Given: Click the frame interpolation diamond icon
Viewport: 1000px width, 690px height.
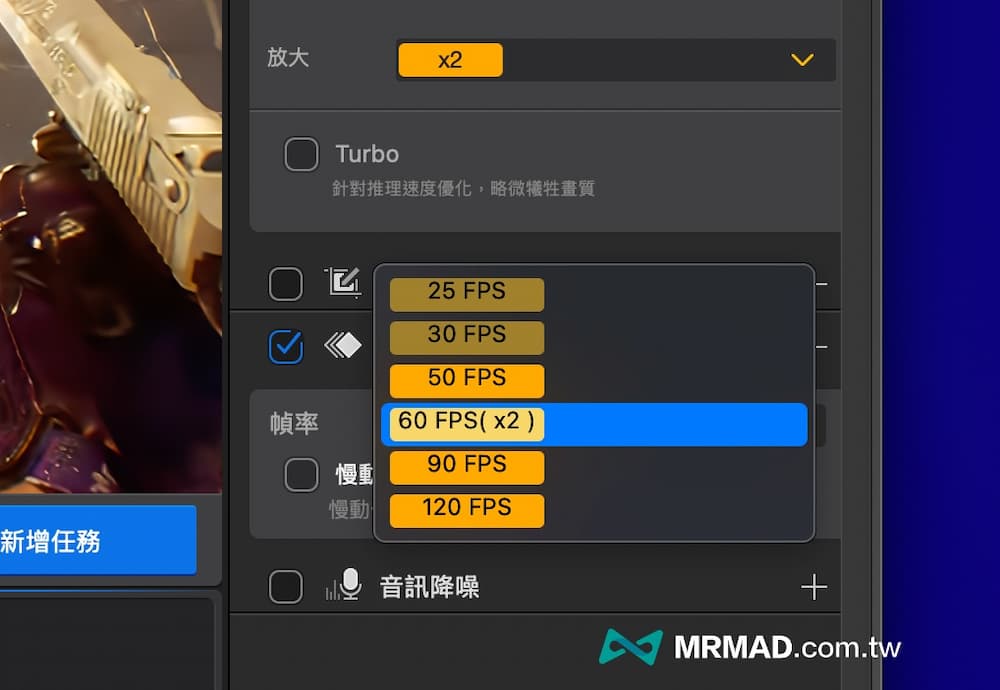Looking at the screenshot, I should (x=343, y=346).
